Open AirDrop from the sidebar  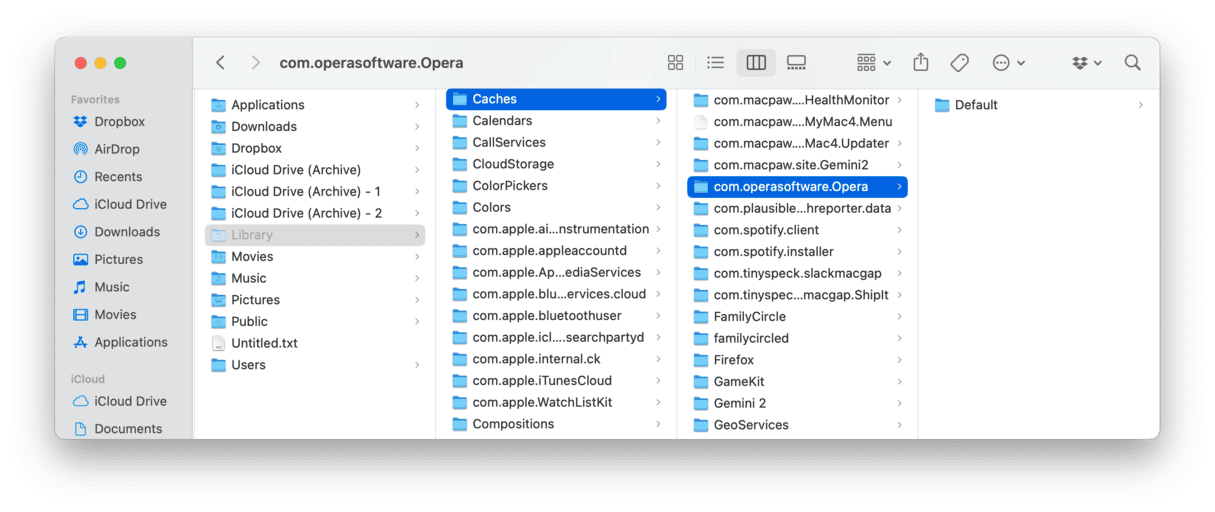pos(116,149)
